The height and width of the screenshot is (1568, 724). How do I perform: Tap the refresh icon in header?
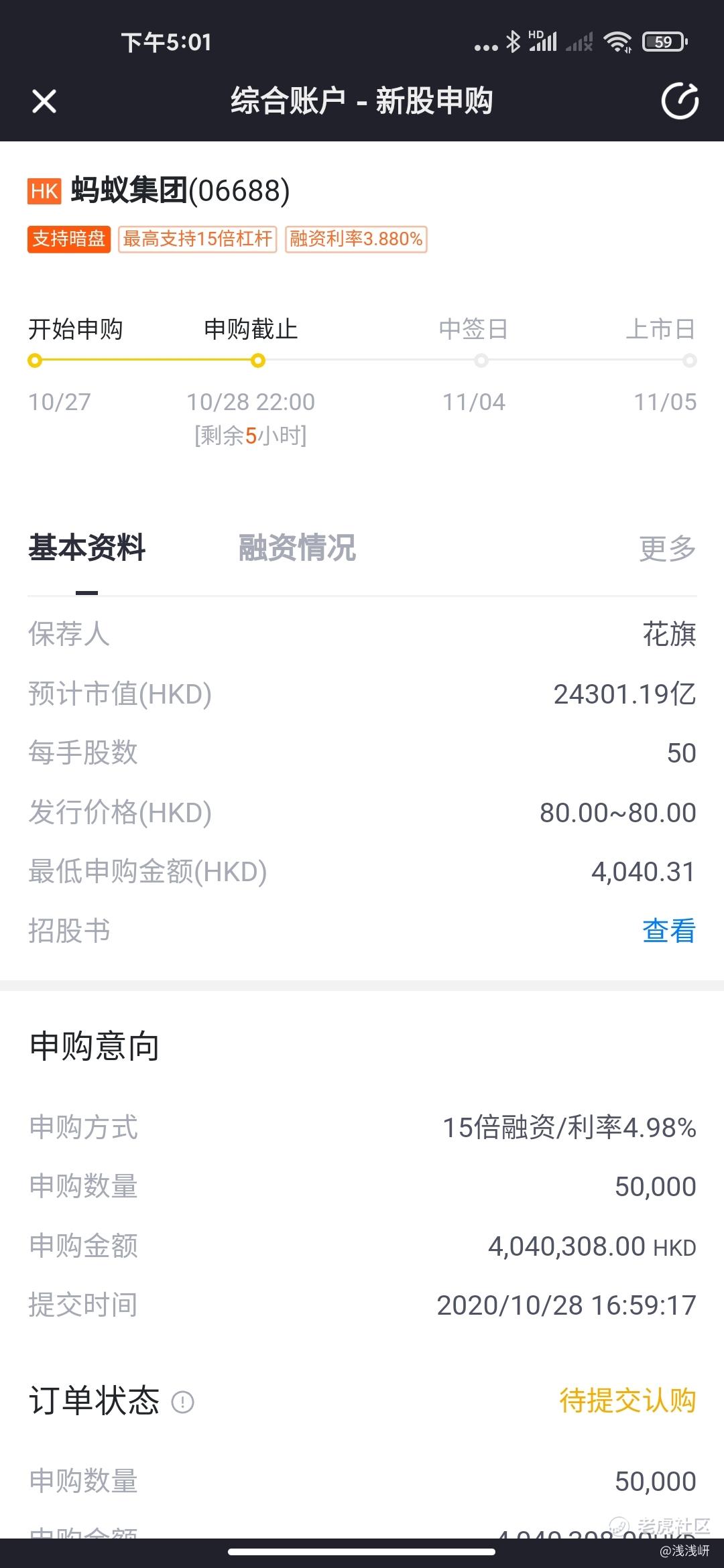pyautogui.click(x=680, y=101)
